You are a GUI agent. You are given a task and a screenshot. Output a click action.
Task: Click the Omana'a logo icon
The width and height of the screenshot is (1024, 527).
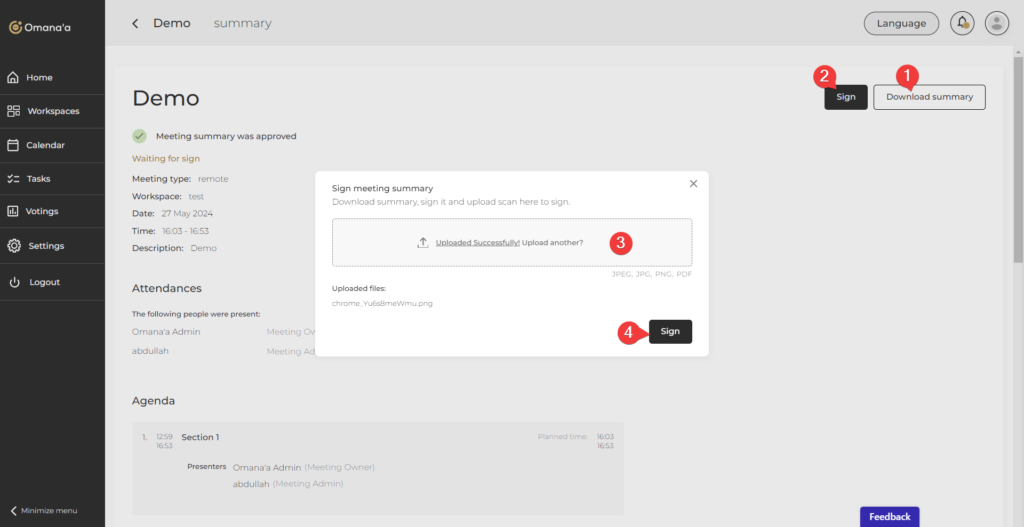tap(15, 27)
